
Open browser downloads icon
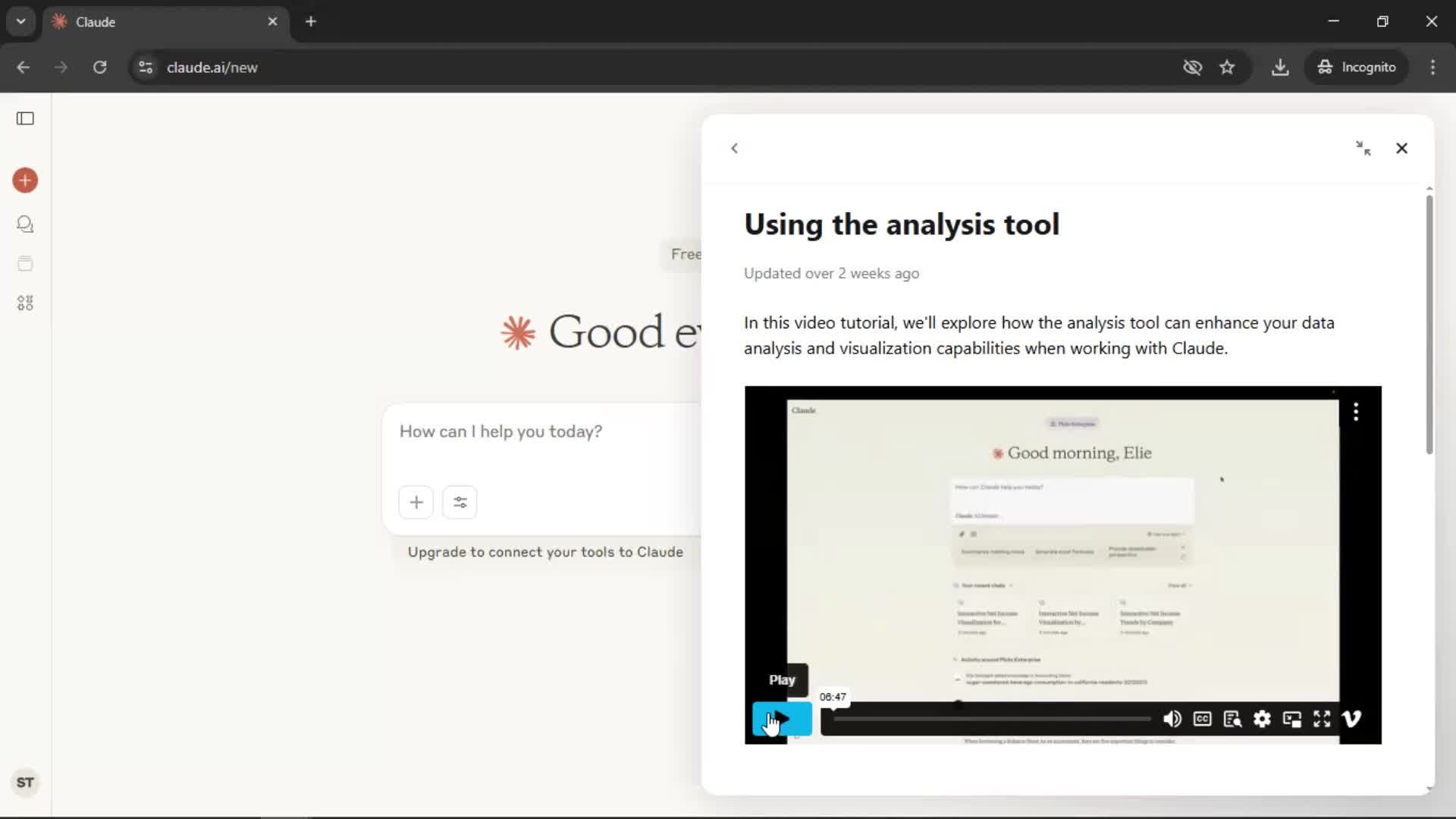1280,67
